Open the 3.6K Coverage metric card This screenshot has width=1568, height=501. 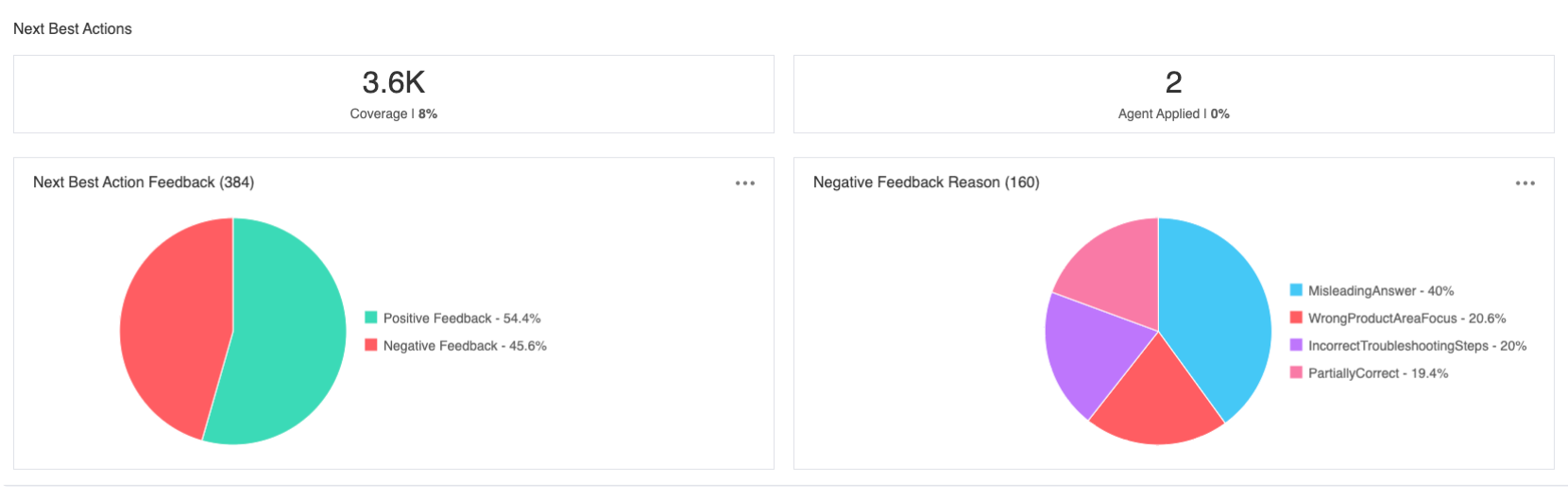[394, 94]
